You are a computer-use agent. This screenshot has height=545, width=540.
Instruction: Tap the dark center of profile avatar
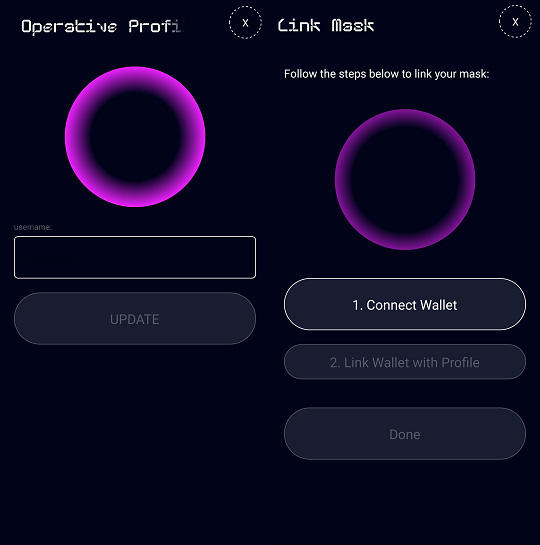135,137
